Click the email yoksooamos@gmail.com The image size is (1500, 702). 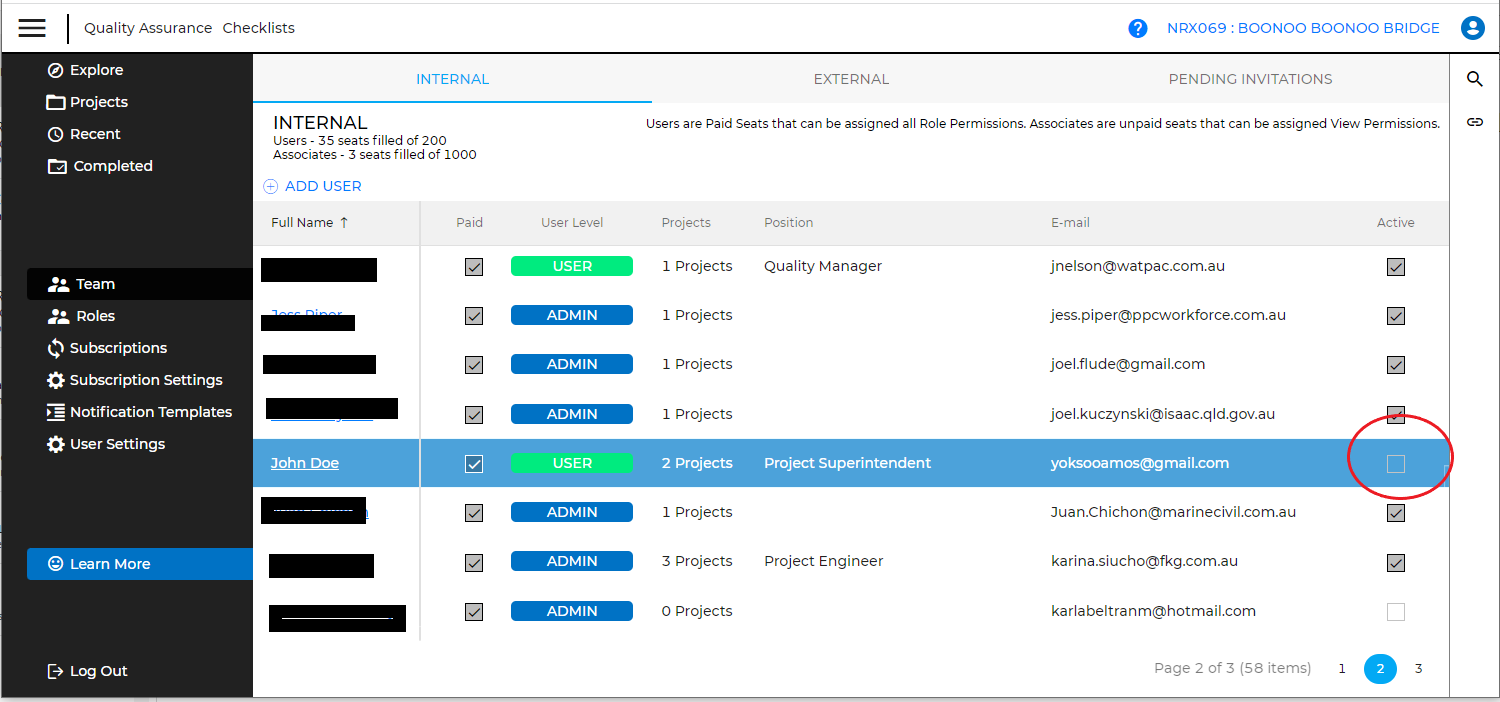[x=1140, y=463]
